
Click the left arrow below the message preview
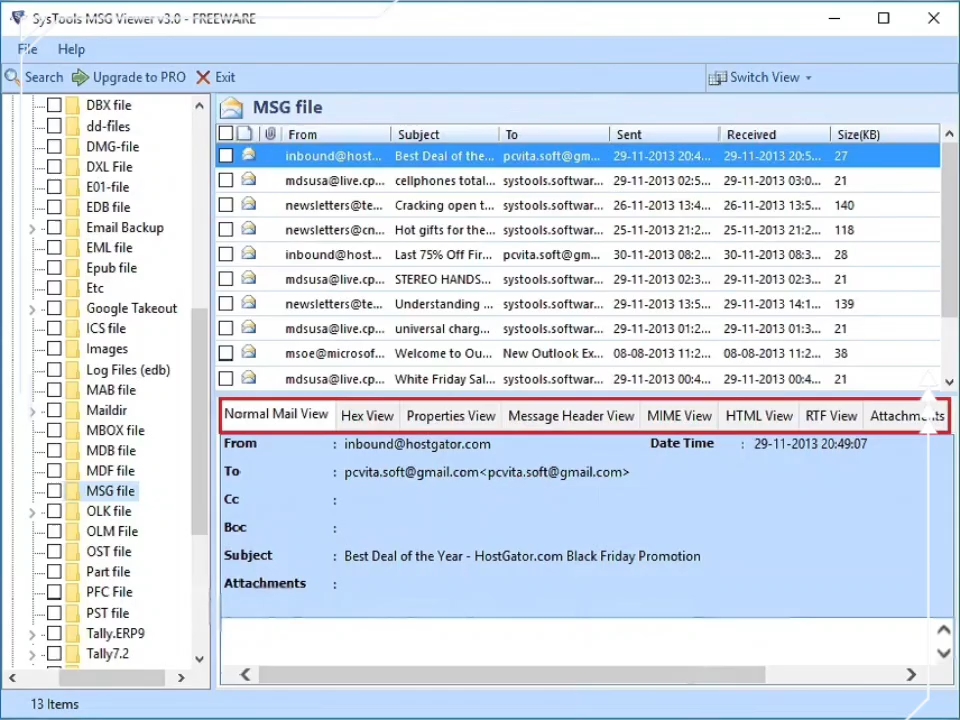[245, 674]
